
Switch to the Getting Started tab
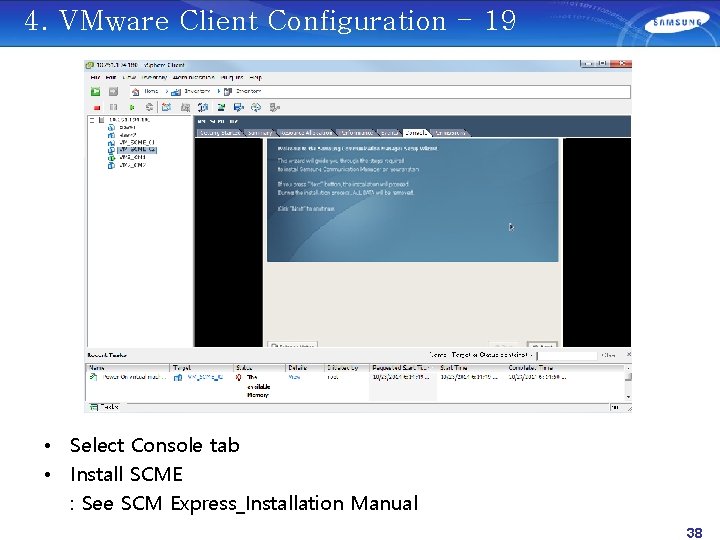(x=220, y=133)
